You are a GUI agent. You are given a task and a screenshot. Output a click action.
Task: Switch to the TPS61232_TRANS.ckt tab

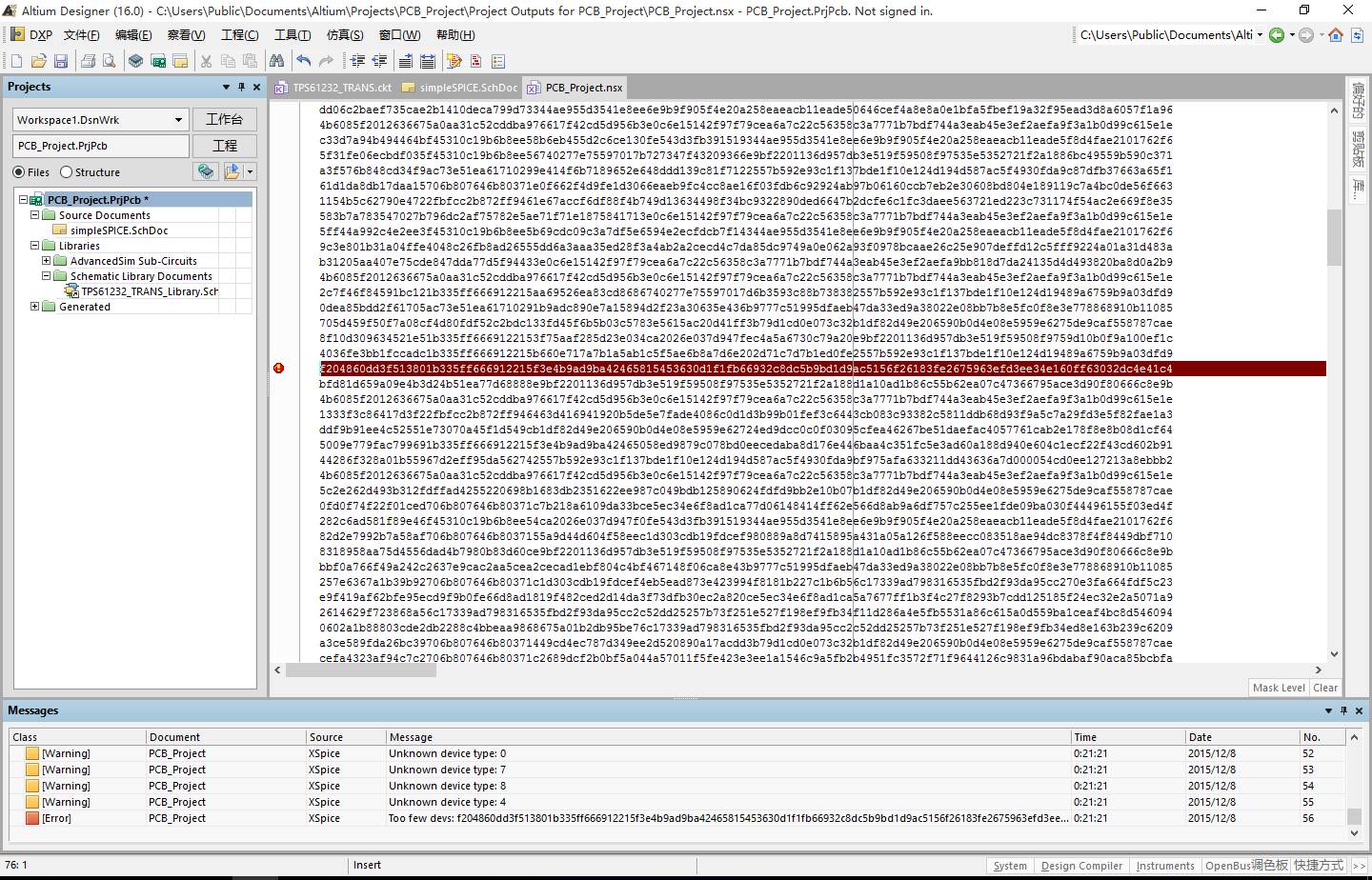[333, 88]
